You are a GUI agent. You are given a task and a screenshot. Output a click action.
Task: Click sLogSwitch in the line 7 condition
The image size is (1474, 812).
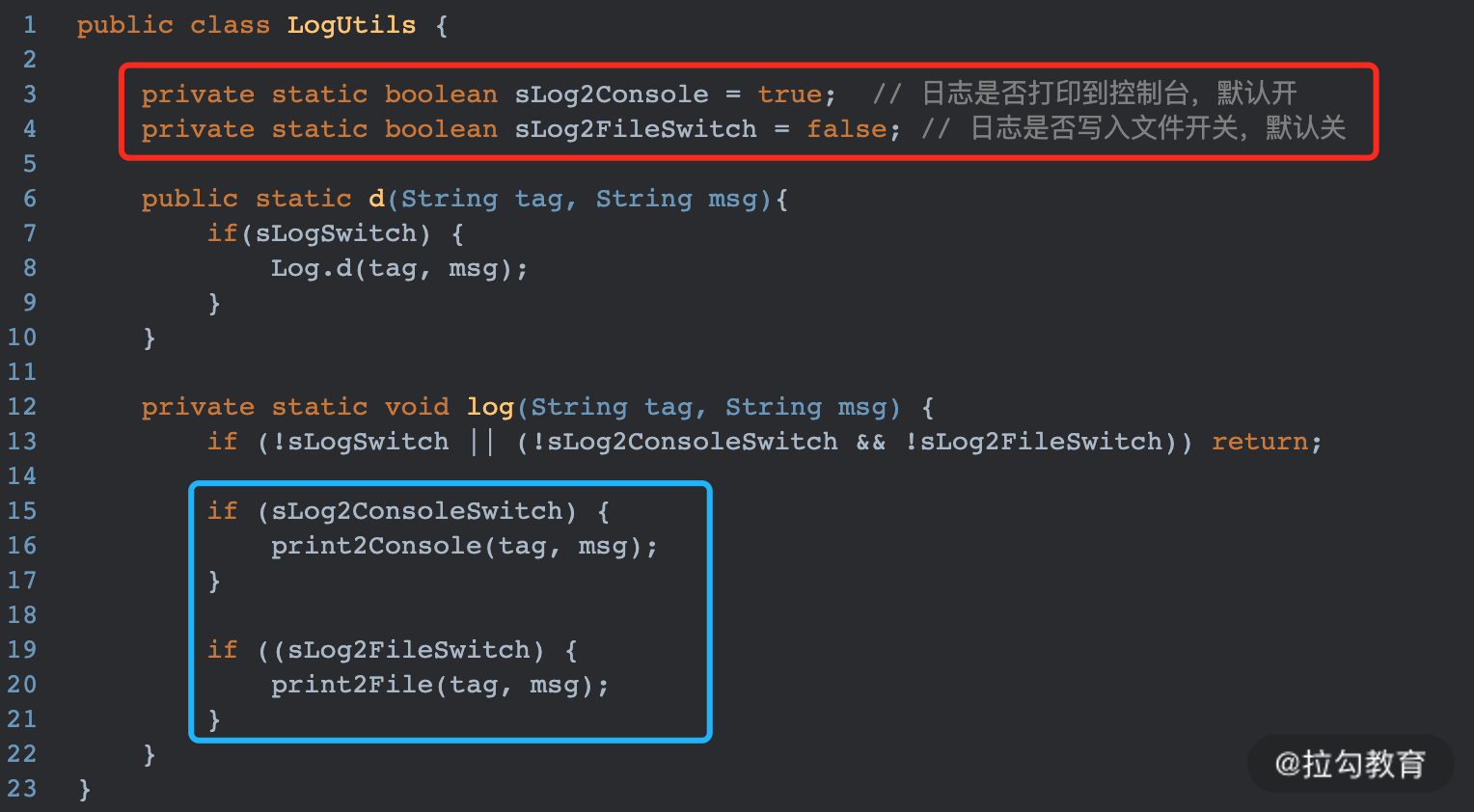pos(336,233)
